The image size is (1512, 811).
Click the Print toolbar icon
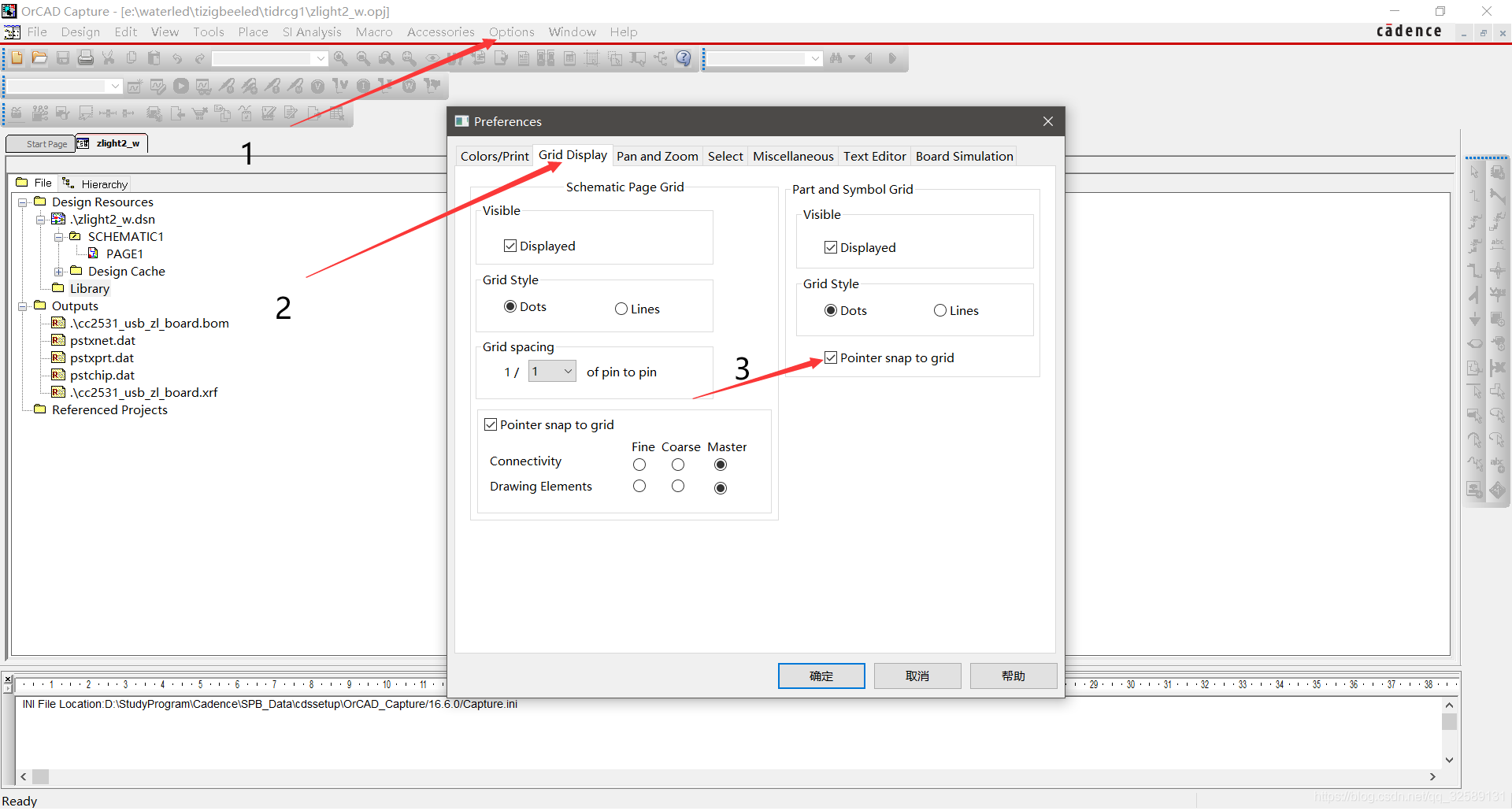(x=86, y=58)
